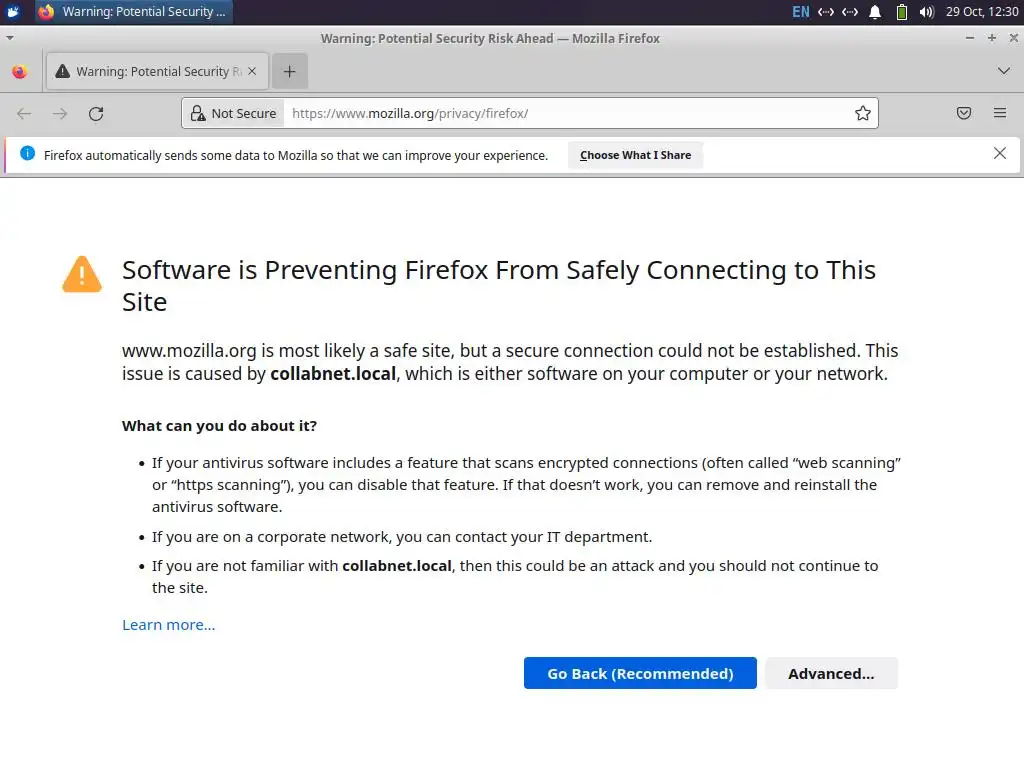
Task: Open a new tab with the plus button
Action: [x=290, y=71]
